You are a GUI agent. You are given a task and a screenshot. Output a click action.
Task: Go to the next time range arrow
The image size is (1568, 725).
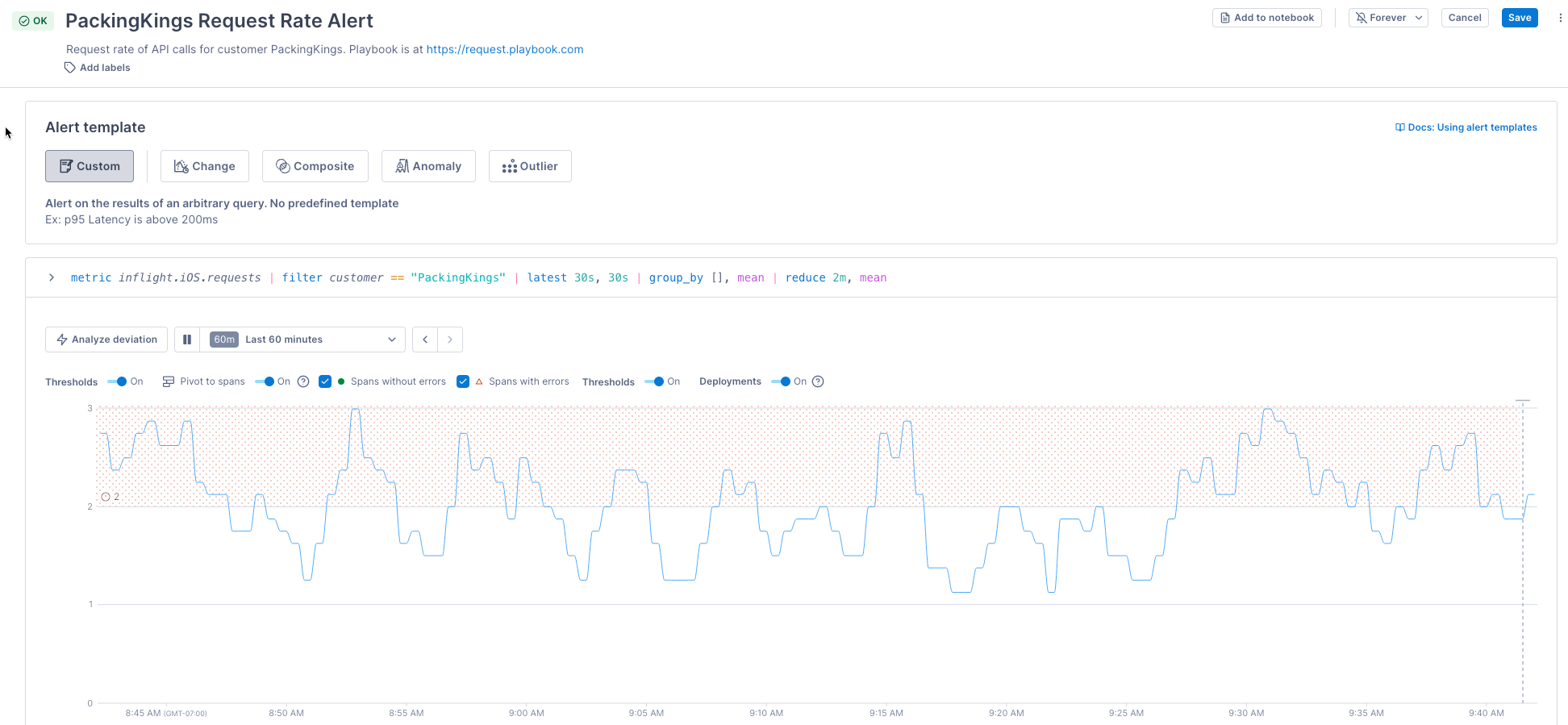pyautogui.click(x=450, y=340)
